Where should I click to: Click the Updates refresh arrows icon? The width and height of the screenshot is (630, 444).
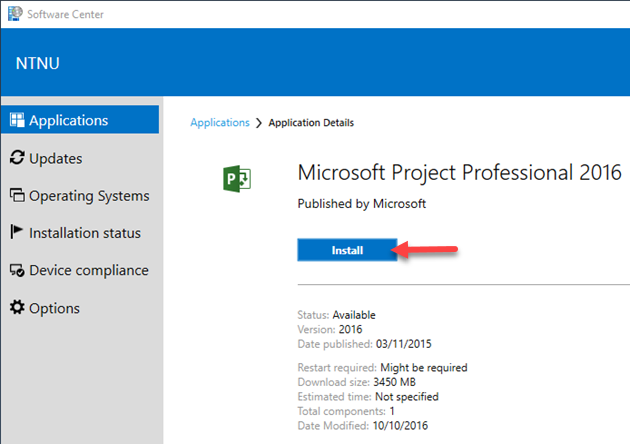click(17, 158)
